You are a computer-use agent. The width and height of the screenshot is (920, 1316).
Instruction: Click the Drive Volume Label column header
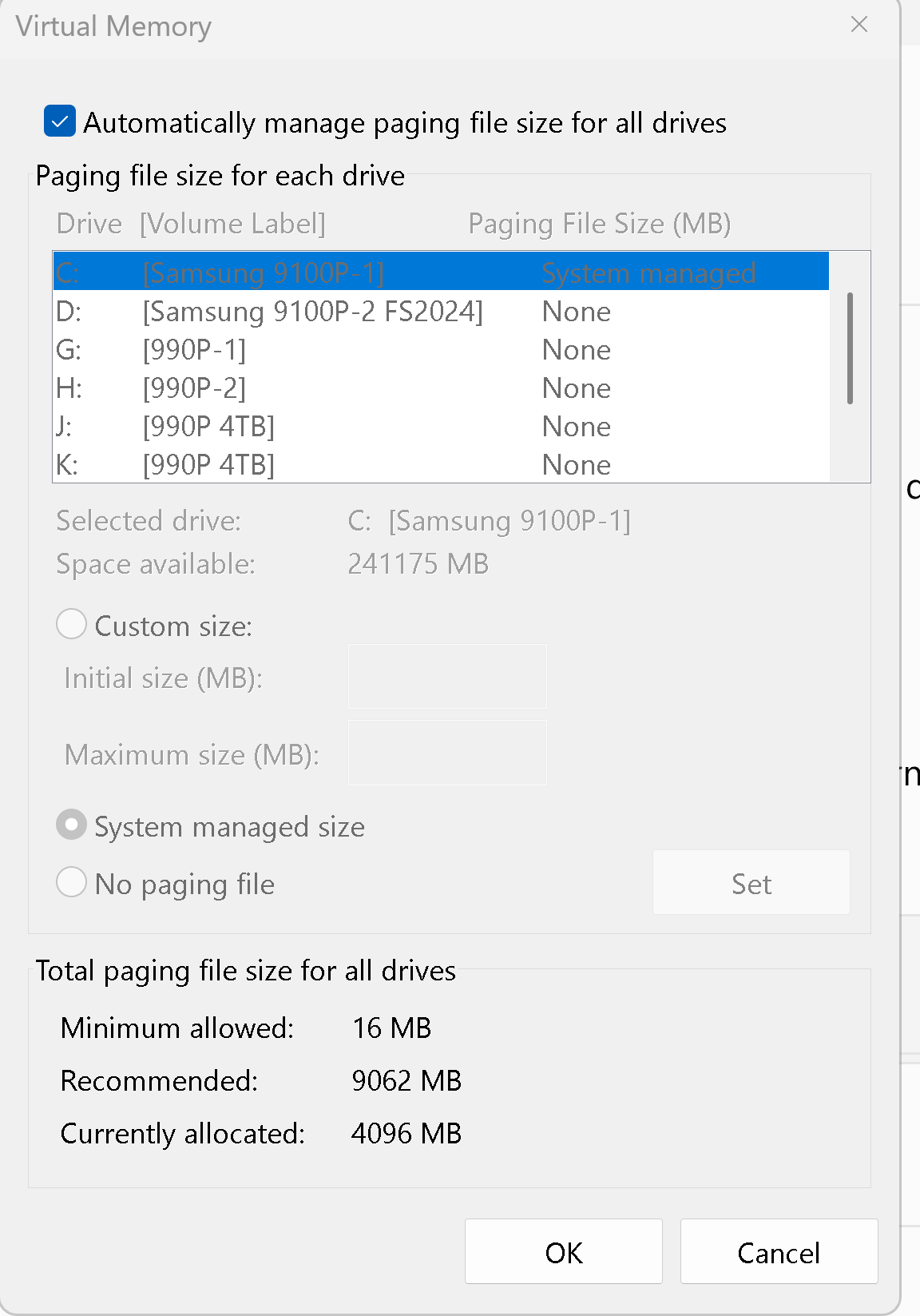tap(190, 224)
